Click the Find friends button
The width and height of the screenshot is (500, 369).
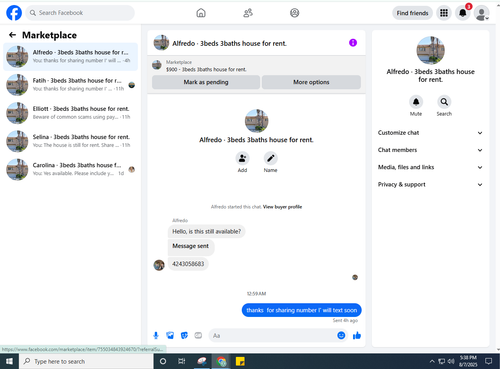[412, 13]
